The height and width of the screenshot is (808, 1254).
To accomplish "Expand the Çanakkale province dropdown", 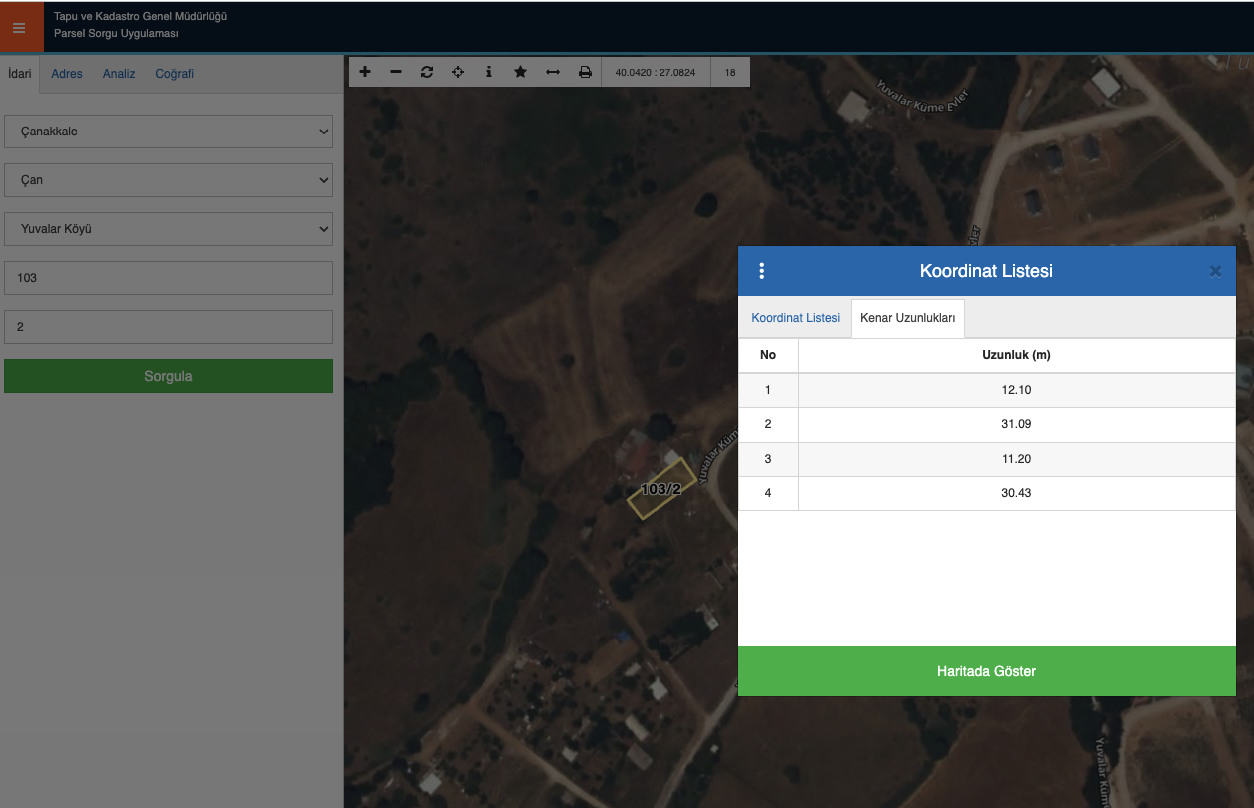I will pyautogui.click(x=168, y=131).
